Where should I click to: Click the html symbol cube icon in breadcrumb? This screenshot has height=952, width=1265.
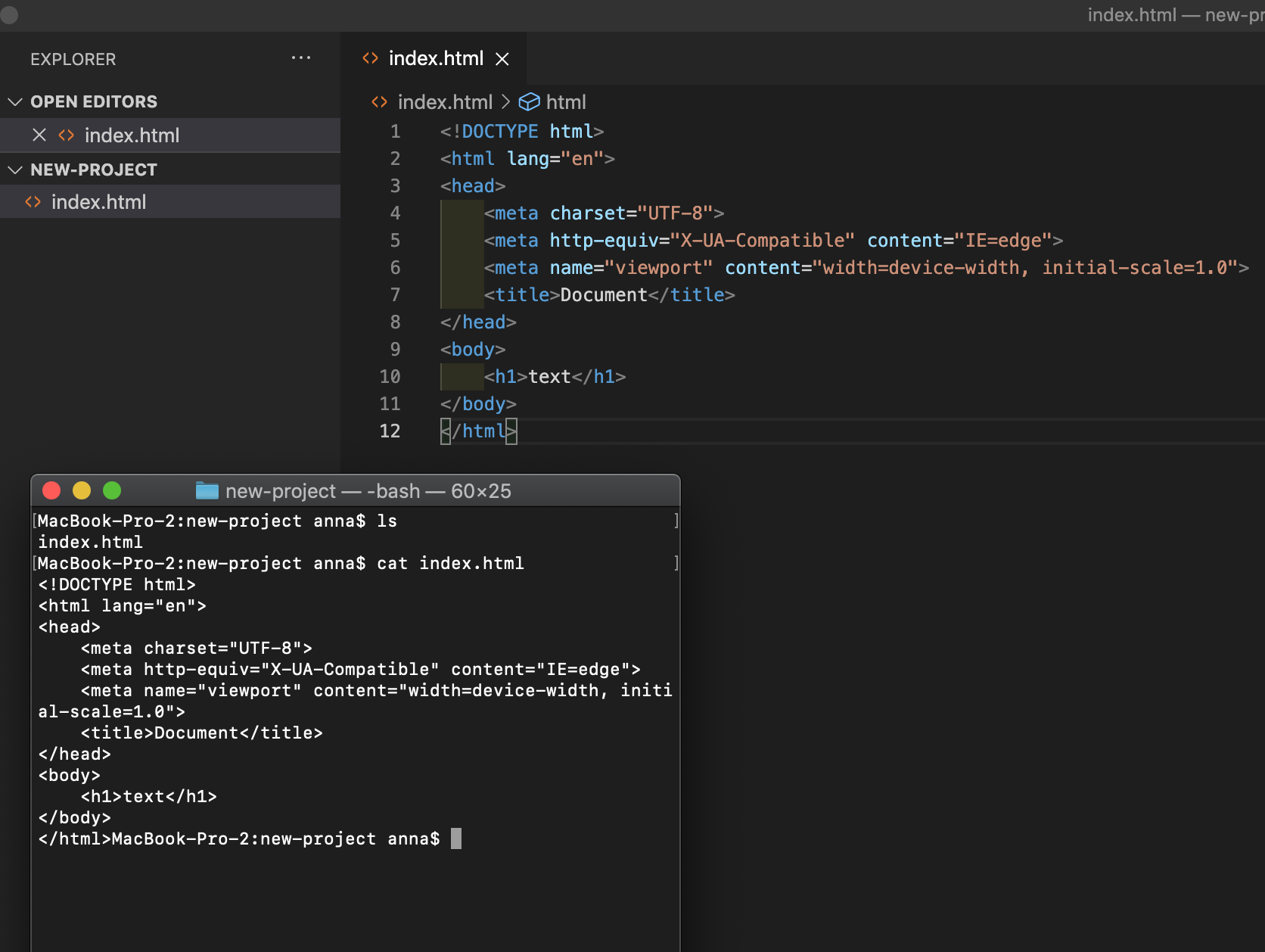529,102
